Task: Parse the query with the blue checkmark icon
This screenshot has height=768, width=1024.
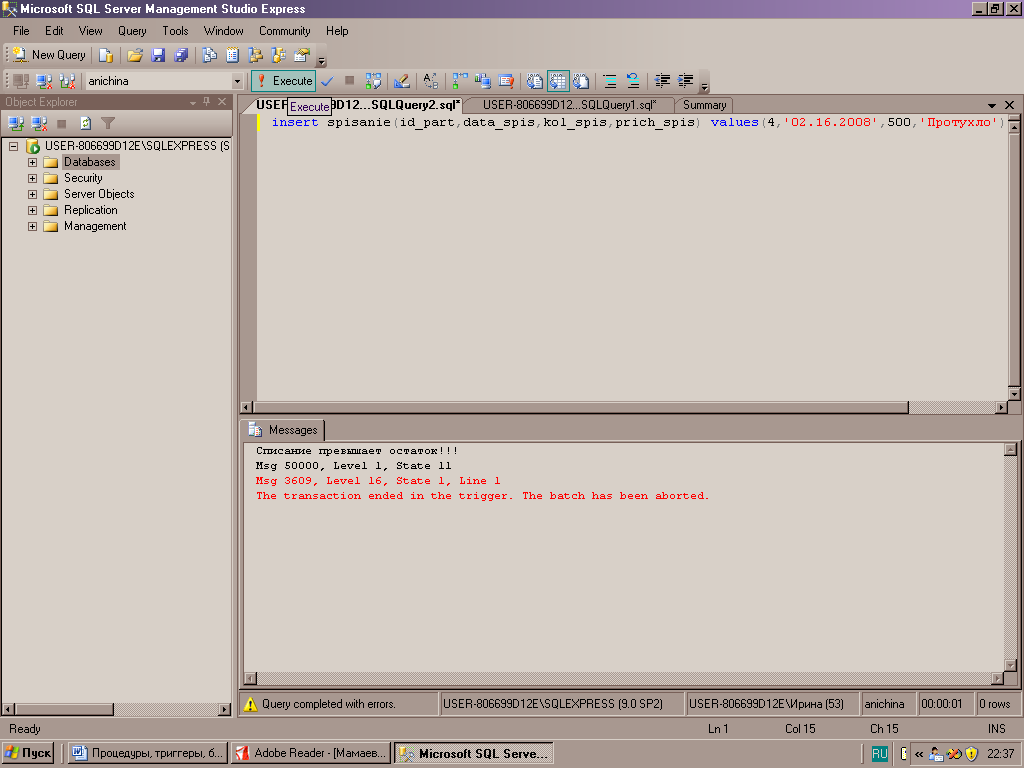Action: 327,81
